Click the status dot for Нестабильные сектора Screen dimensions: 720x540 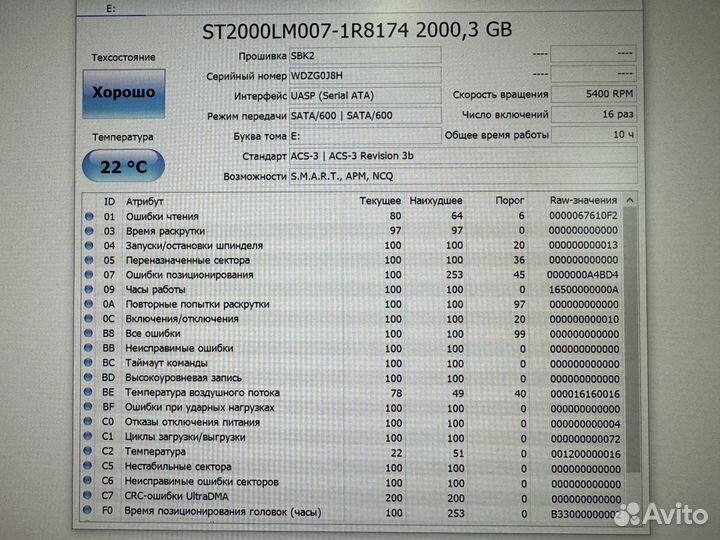87,466
